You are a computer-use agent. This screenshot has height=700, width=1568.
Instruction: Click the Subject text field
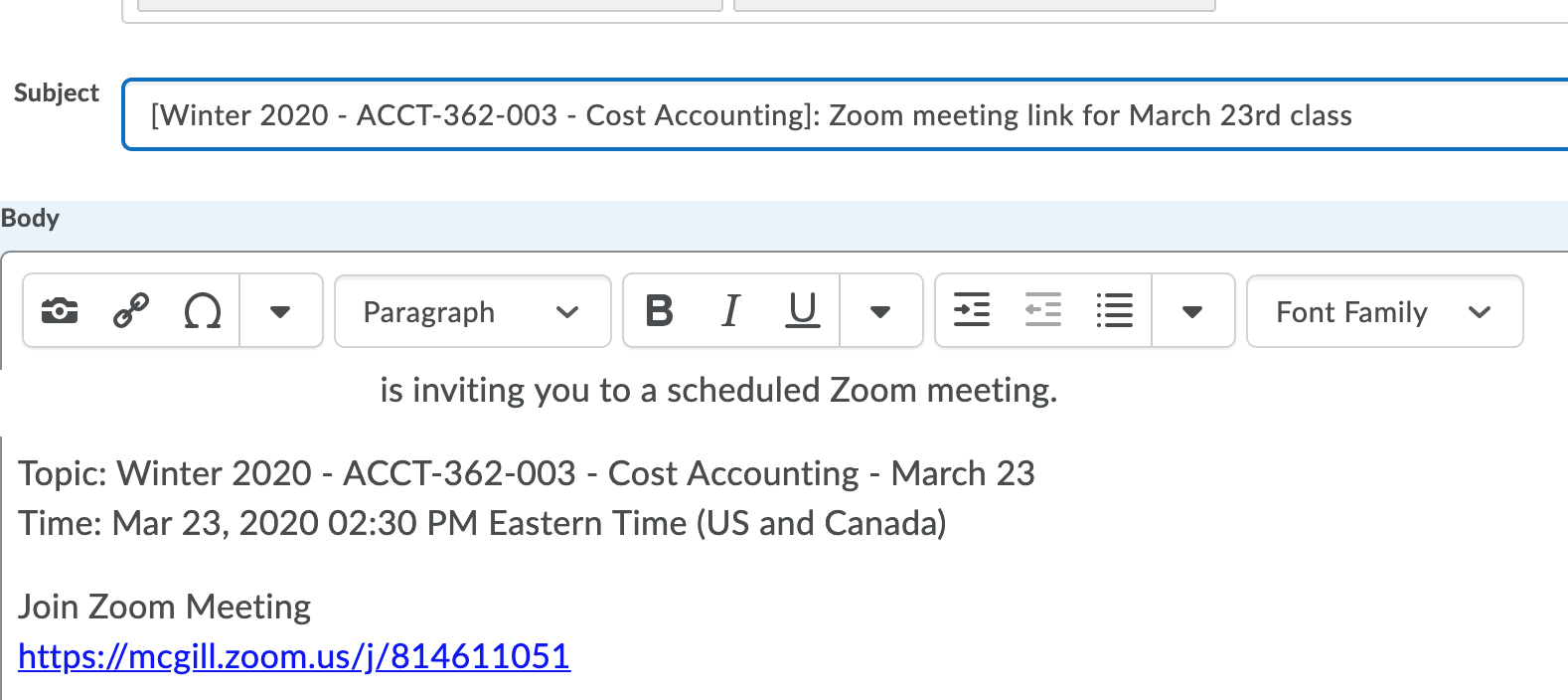845,115
